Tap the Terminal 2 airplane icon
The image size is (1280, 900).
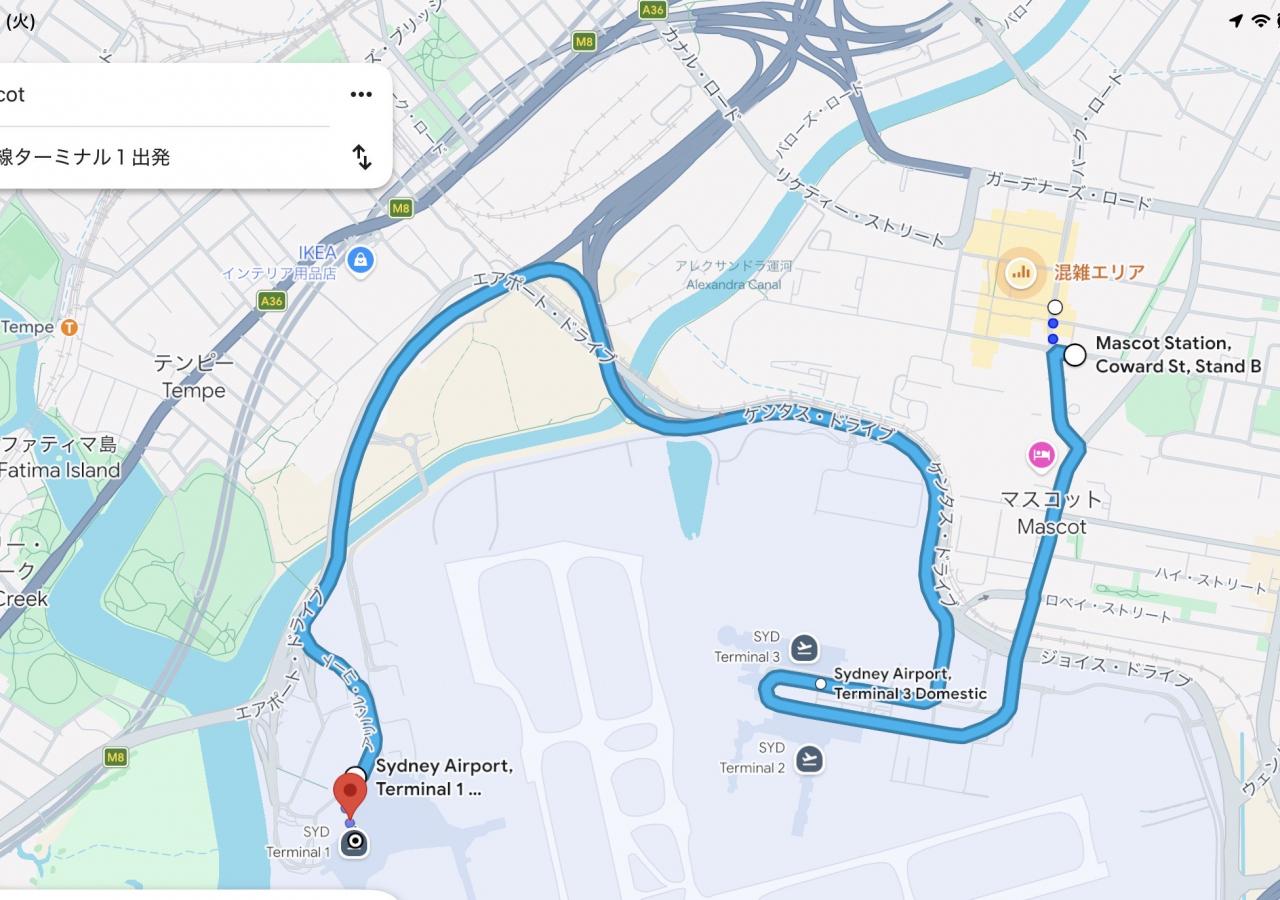(809, 759)
